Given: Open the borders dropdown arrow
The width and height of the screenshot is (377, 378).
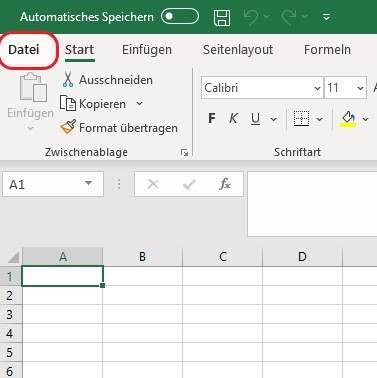Looking at the screenshot, I should (x=319, y=119).
